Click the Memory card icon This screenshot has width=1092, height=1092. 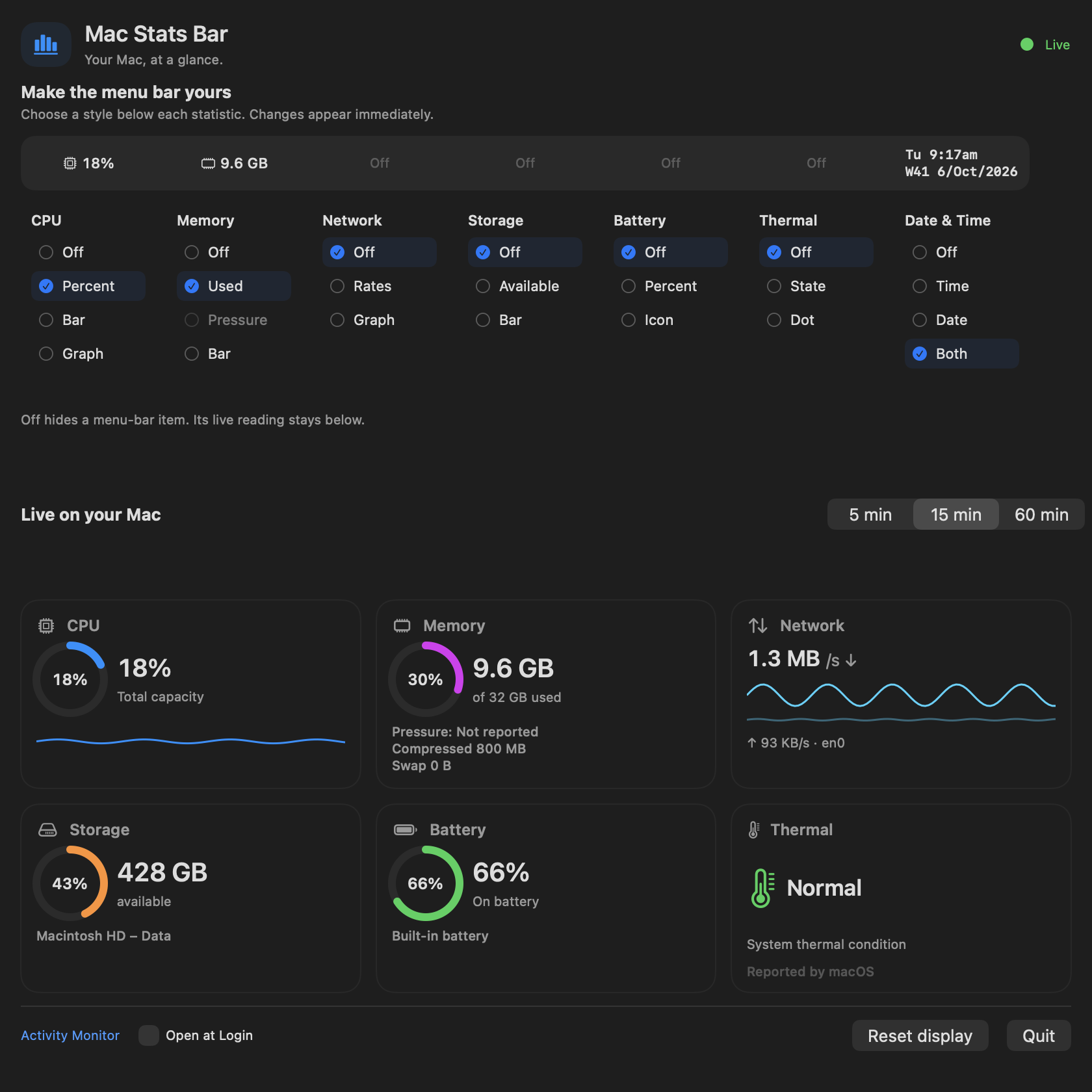[402, 626]
